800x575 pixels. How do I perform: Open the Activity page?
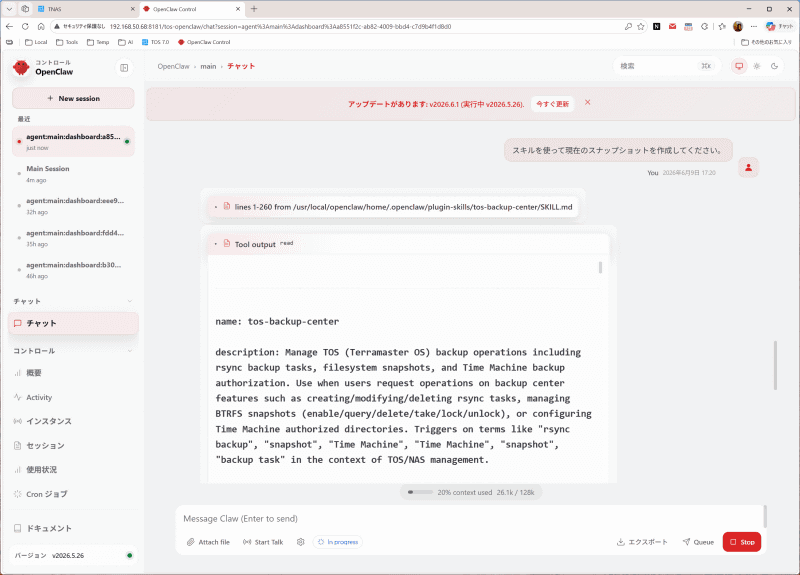(x=73, y=397)
